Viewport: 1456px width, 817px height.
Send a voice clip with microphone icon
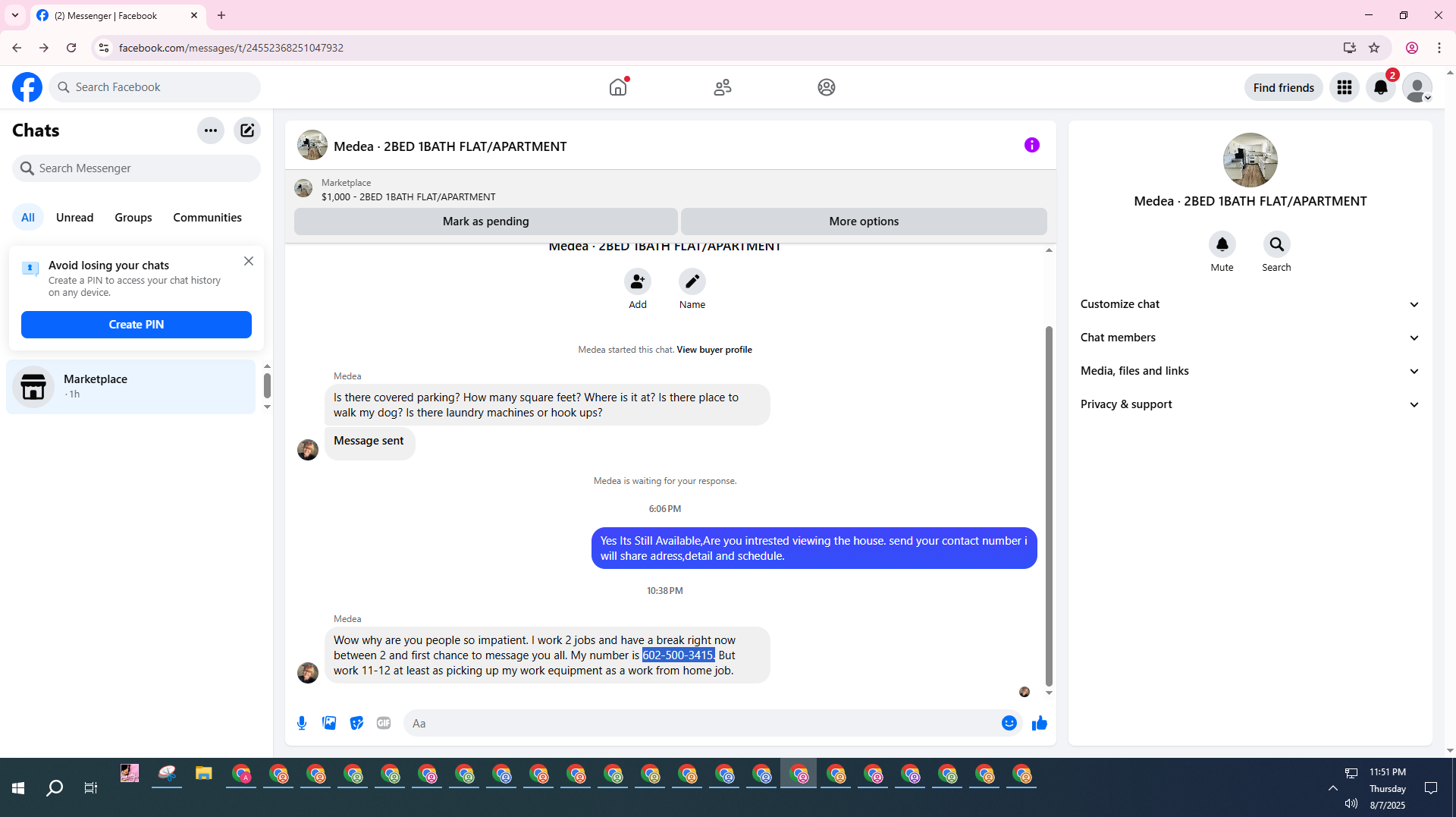(302, 724)
